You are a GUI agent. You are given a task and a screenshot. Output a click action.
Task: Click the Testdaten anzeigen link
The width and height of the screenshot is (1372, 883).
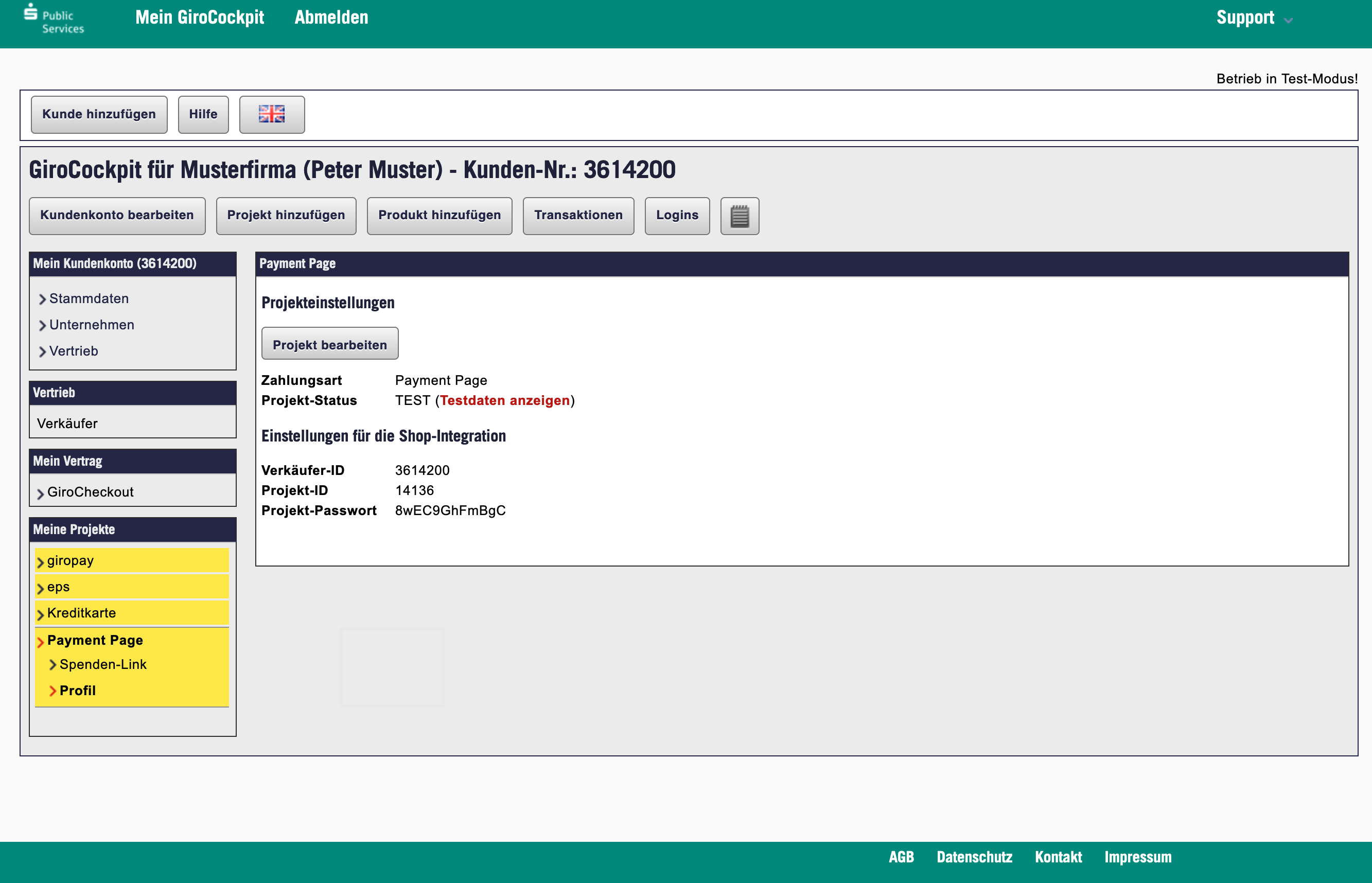[504, 400]
